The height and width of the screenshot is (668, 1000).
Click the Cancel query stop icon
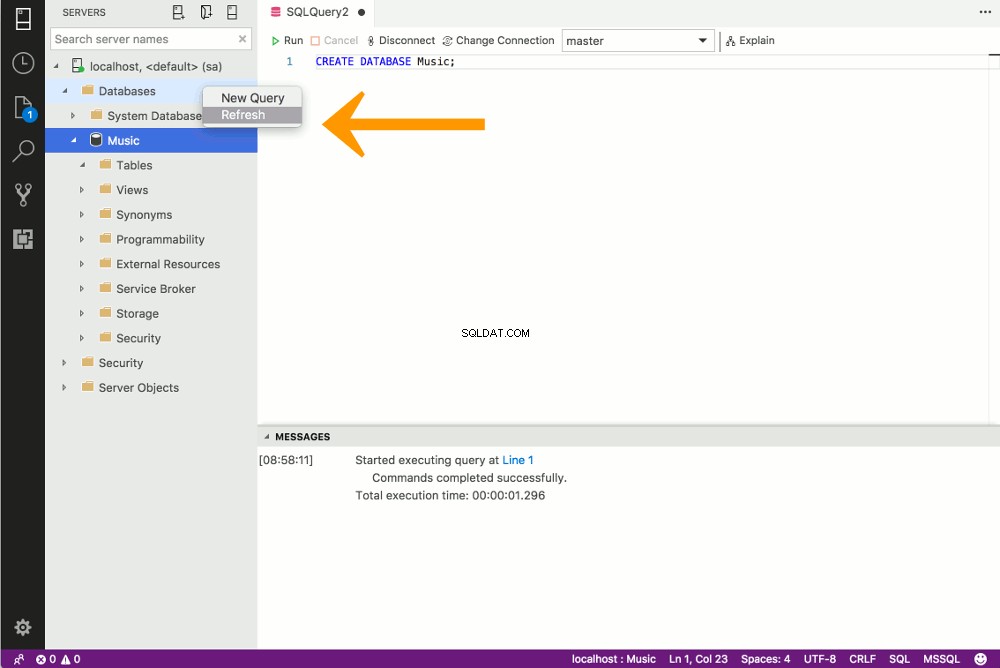tap(315, 41)
